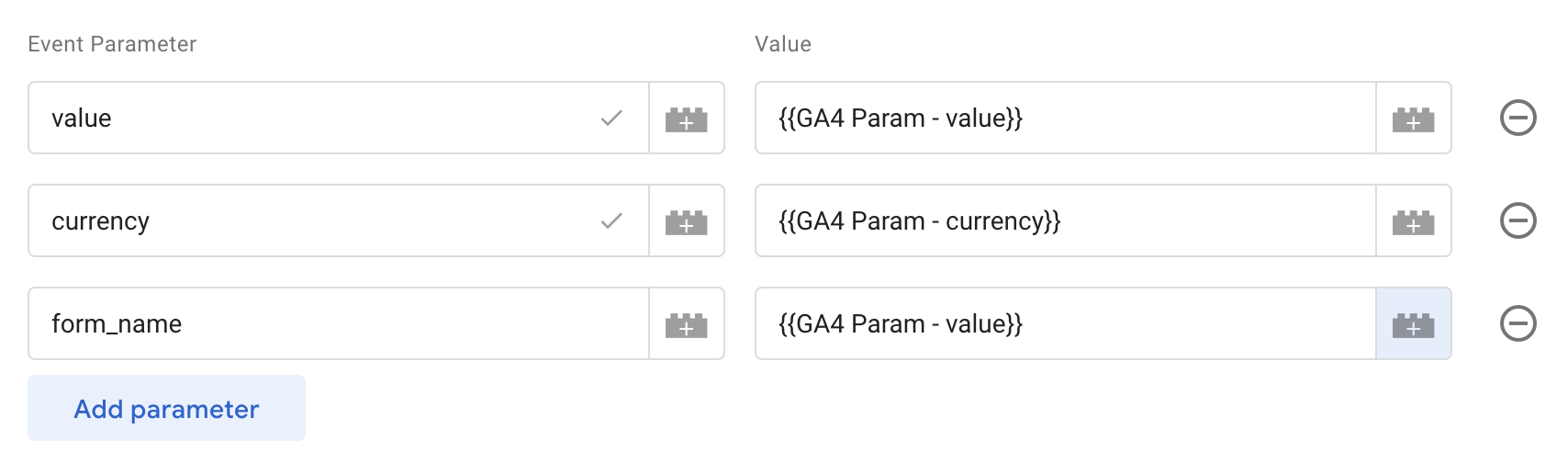
Task: Remove the value parameter row
Action: (x=1518, y=118)
